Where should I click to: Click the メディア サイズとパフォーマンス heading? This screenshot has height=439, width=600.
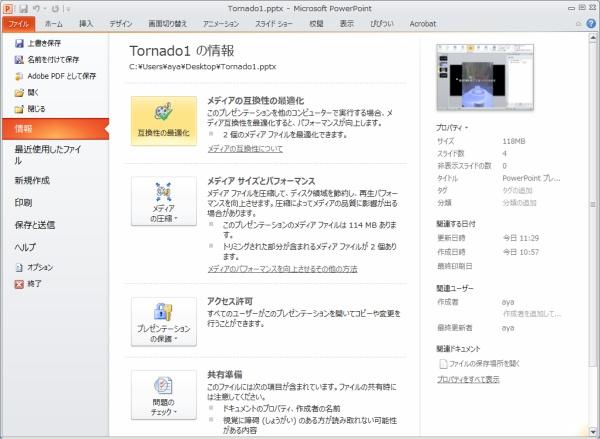[x=261, y=181]
